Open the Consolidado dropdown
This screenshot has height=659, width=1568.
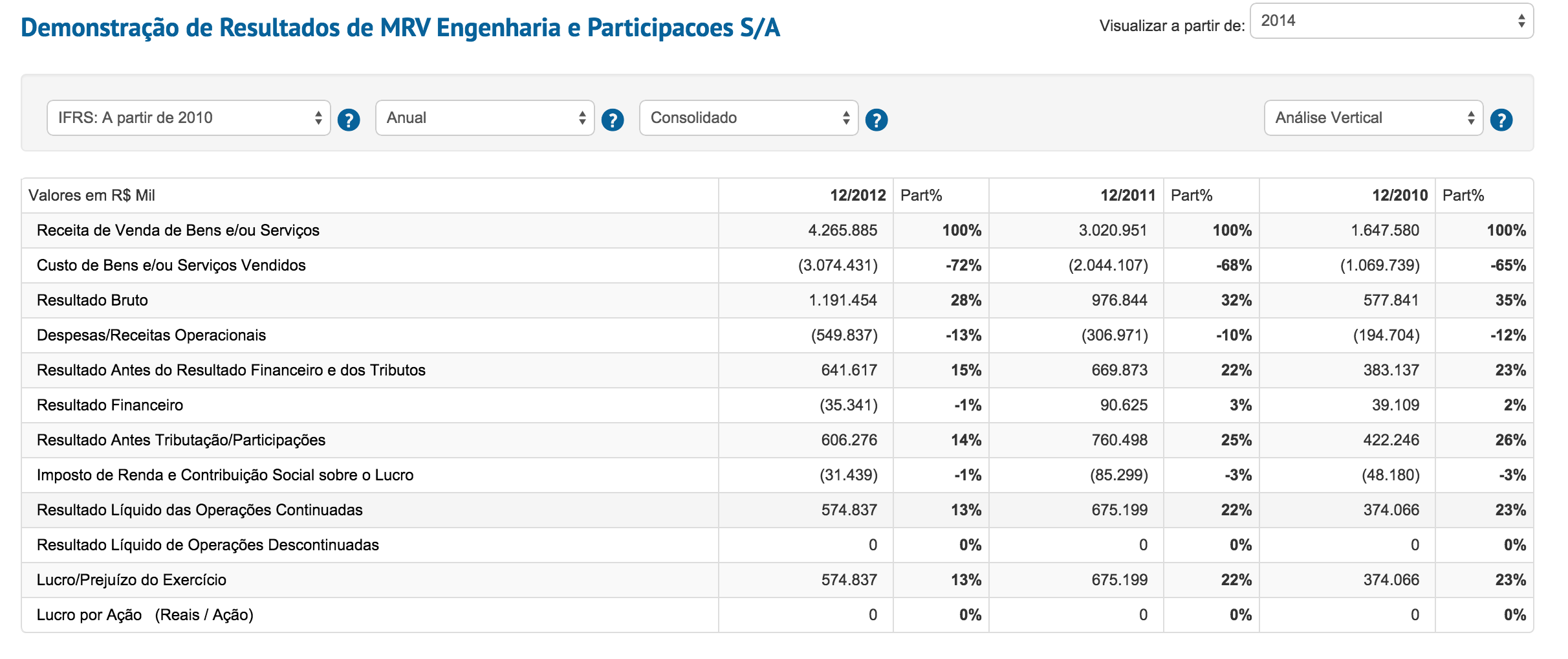pos(749,118)
